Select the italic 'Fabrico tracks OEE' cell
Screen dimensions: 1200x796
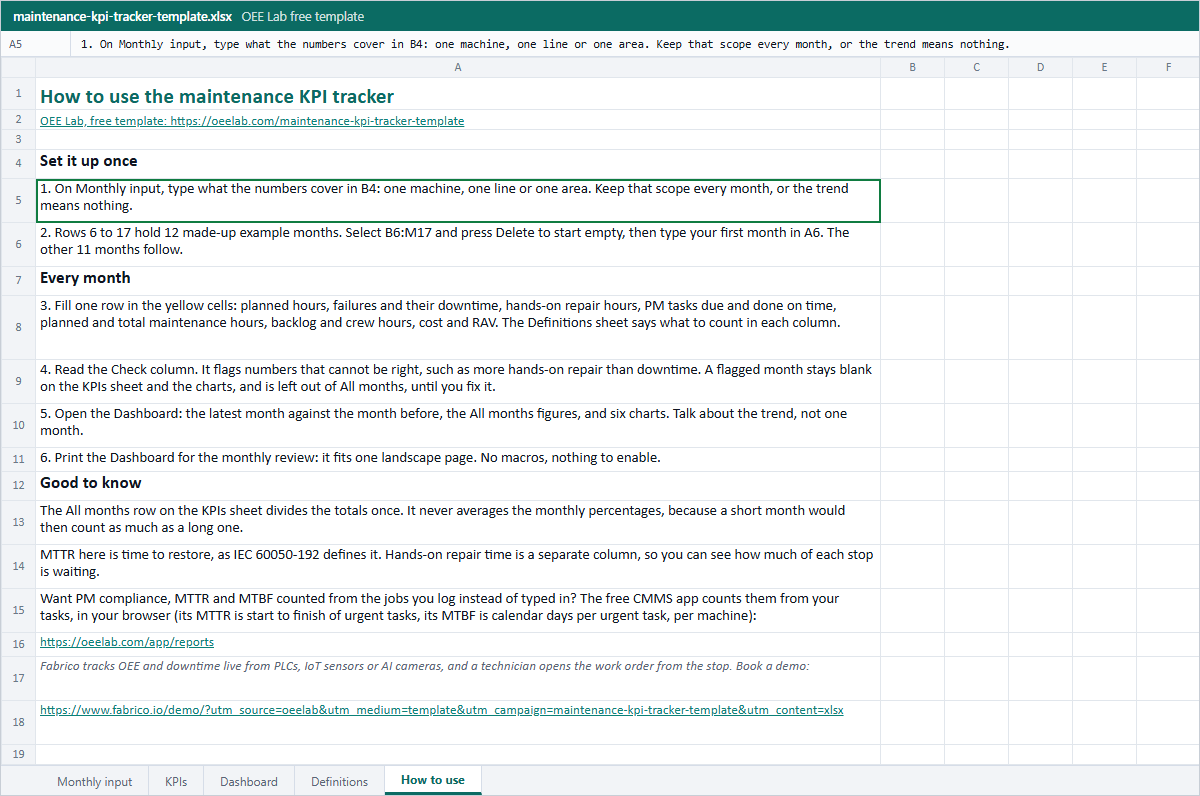pos(458,678)
